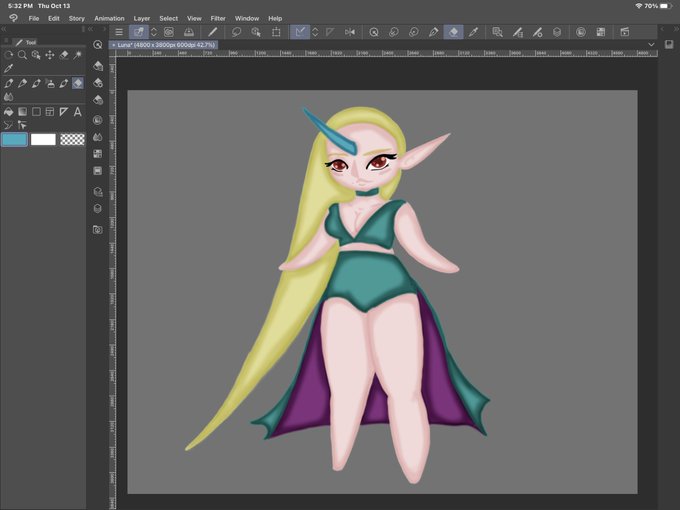
Task: Select the Auto select magic wand tool
Action: click(x=78, y=55)
